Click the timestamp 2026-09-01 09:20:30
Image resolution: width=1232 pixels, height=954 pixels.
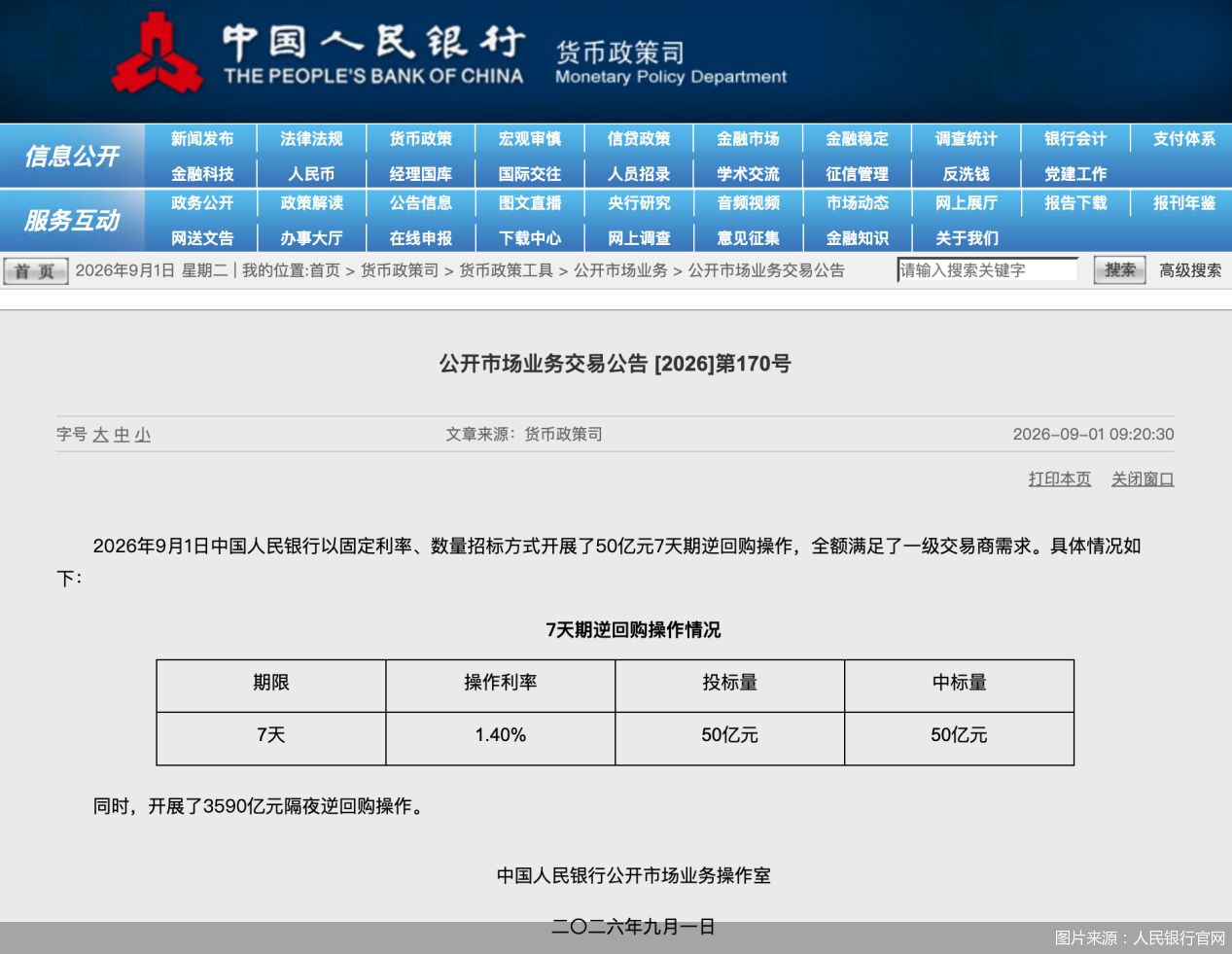tap(1093, 435)
